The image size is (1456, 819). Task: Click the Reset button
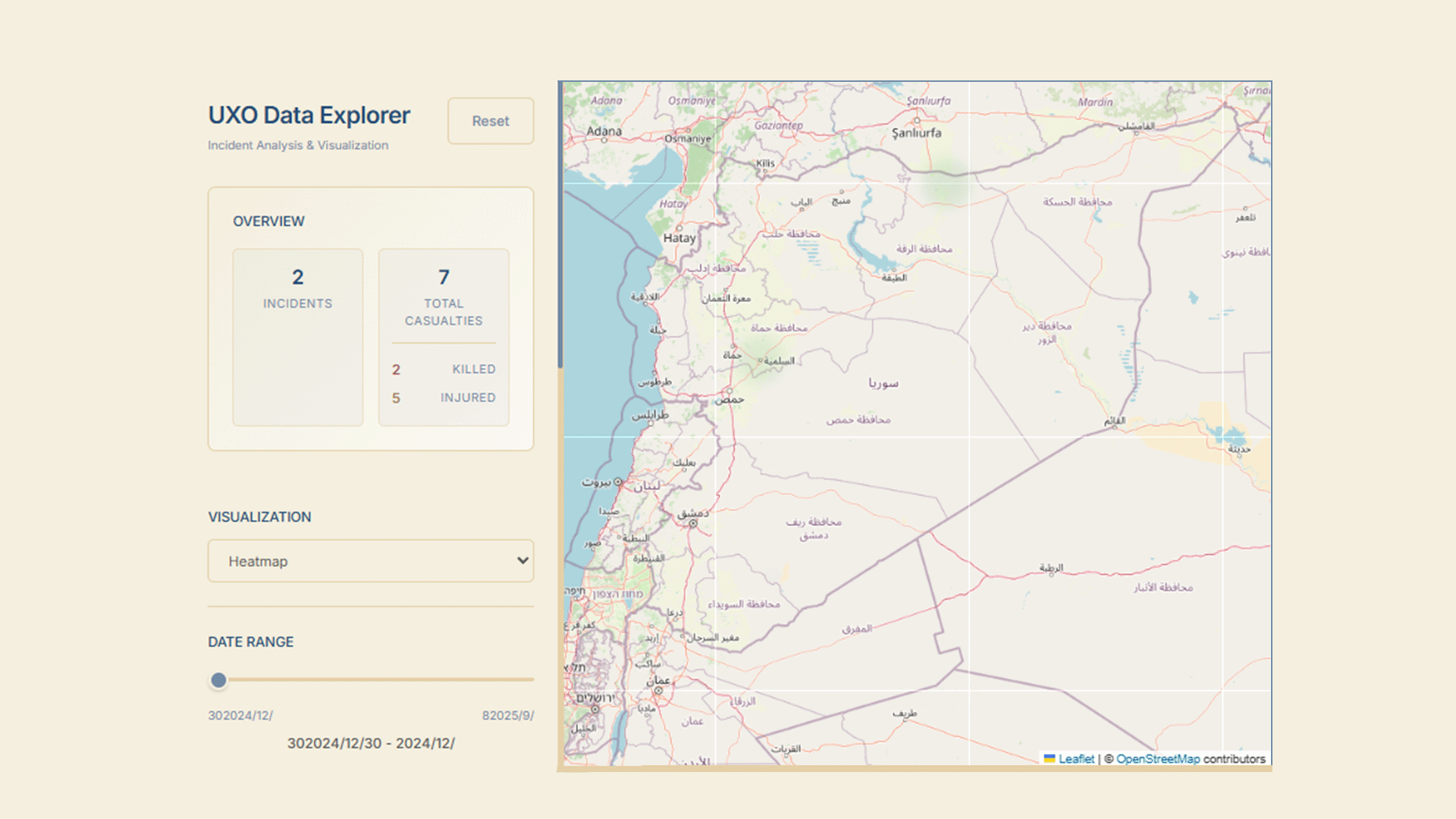point(490,121)
